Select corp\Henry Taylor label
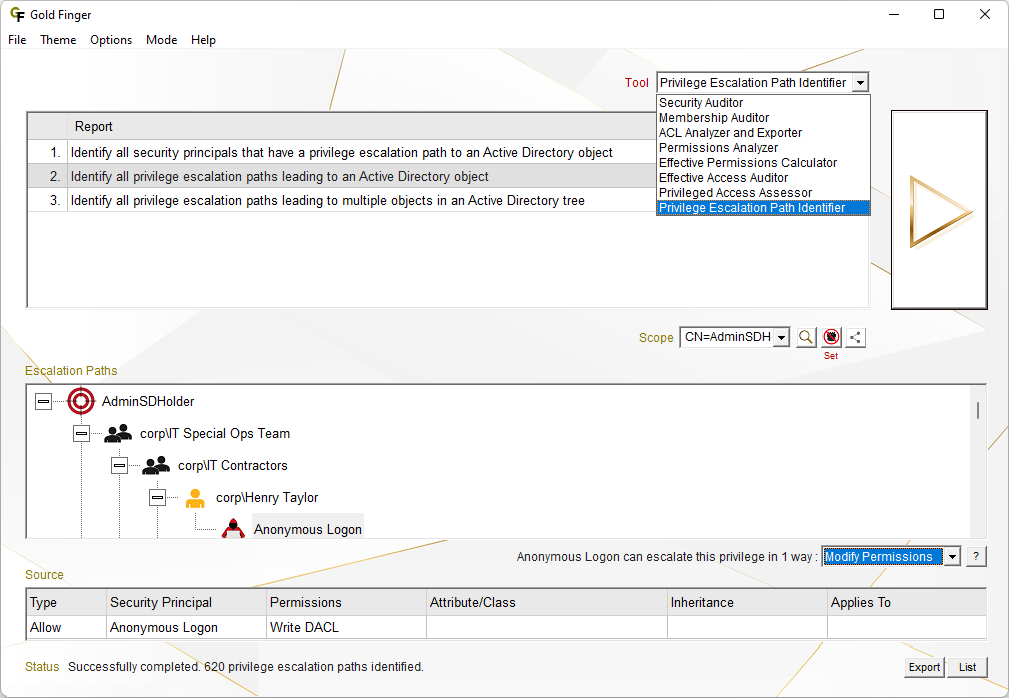 pyautogui.click(x=267, y=498)
